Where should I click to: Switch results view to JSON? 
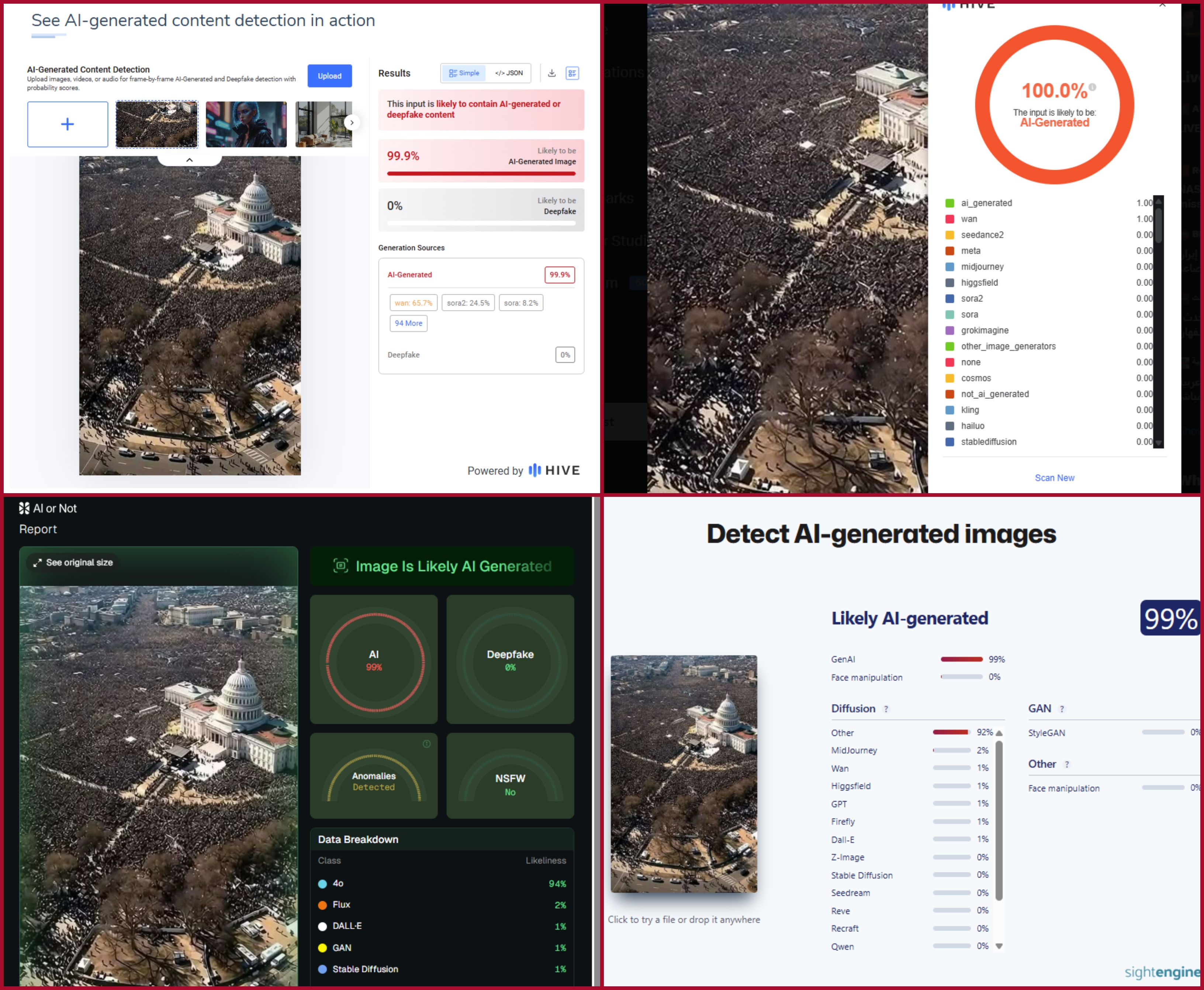pyautogui.click(x=509, y=73)
